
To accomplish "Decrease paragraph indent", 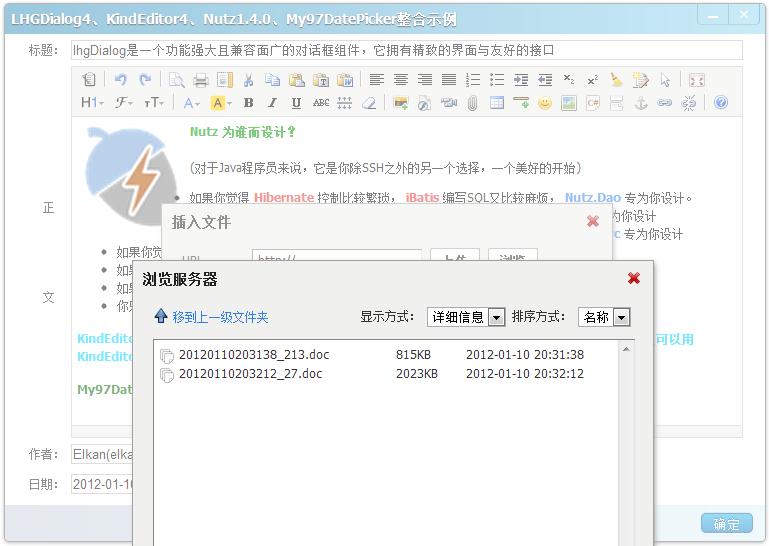I will tap(545, 79).
